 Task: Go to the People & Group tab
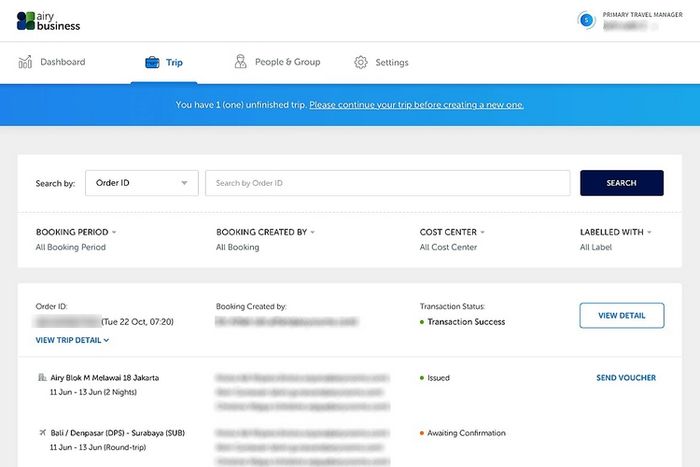287,62
